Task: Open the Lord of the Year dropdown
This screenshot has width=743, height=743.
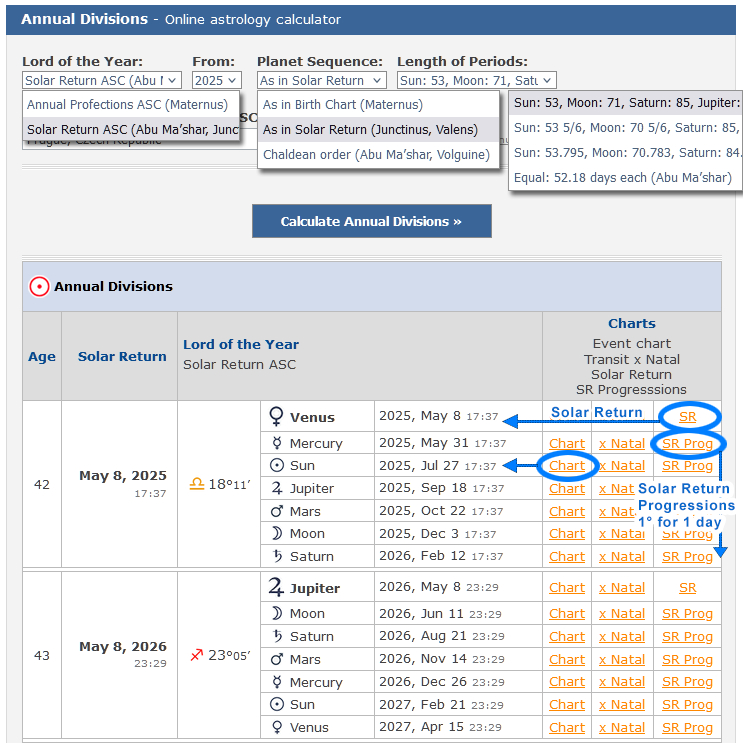Action: [102, 80]
